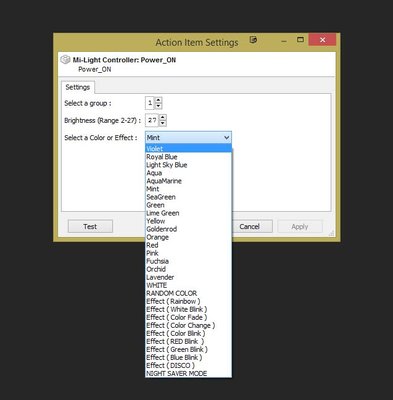Screen dimensions: 393x400
Task: Close the Action Item Settings window
Action: pos(322,40)
